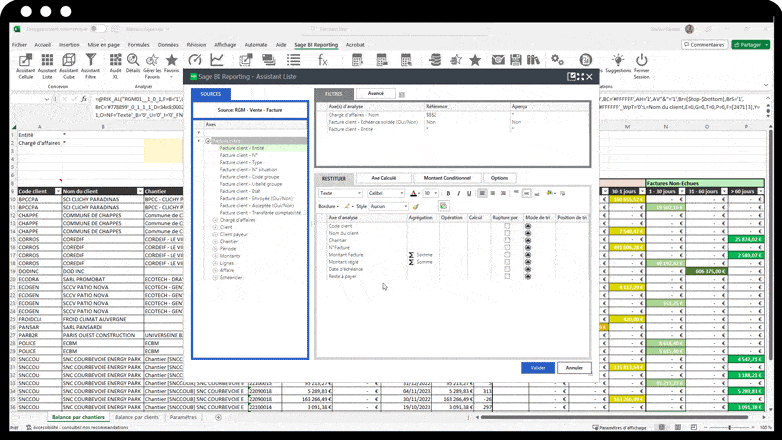Click the green refresh icon below the font toolbar
The height and width of the screenshot is (440, 782).
coord(443,206)
